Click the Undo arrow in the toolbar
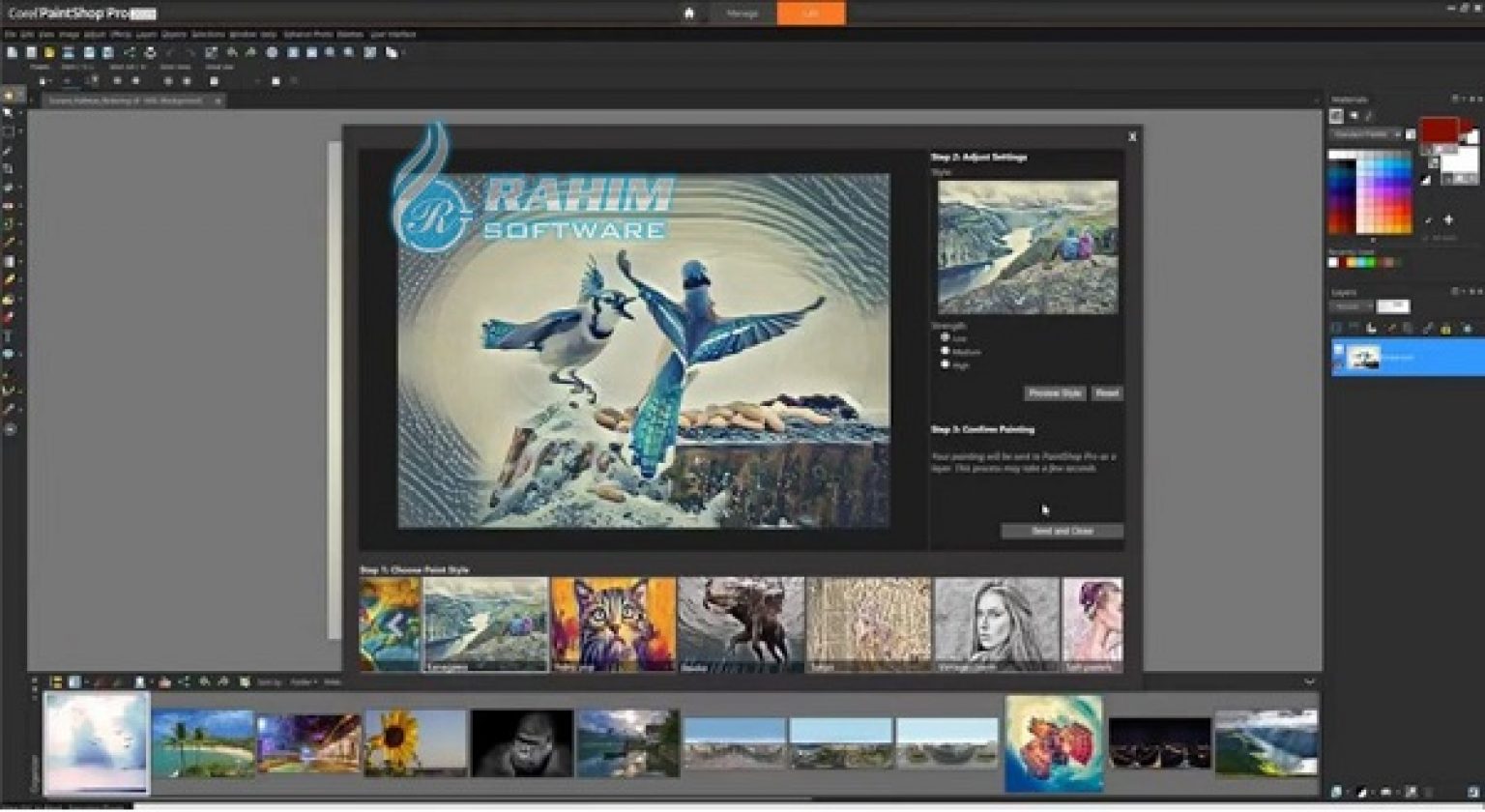Image resolution: width=1485 pixels, height=812 pixels. (x=170, y=52)
